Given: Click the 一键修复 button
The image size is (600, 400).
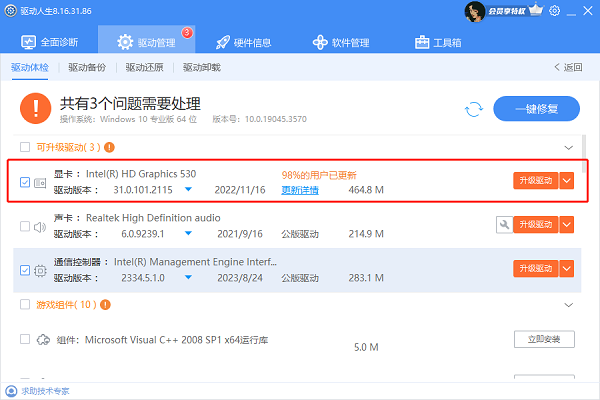Looking at the screenshot, I should pos(536,109).
